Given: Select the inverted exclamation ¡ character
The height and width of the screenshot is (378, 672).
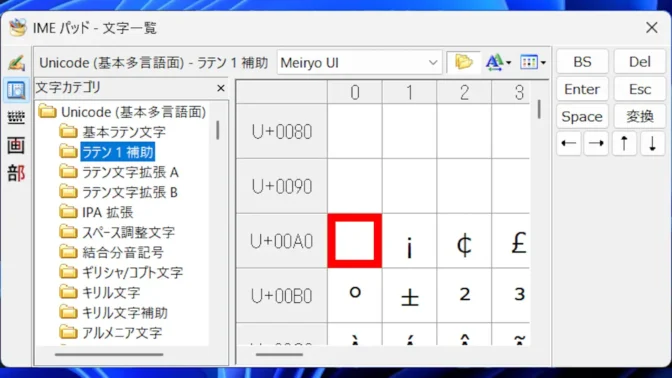Looking at the screenshot, I should point(409,241).
